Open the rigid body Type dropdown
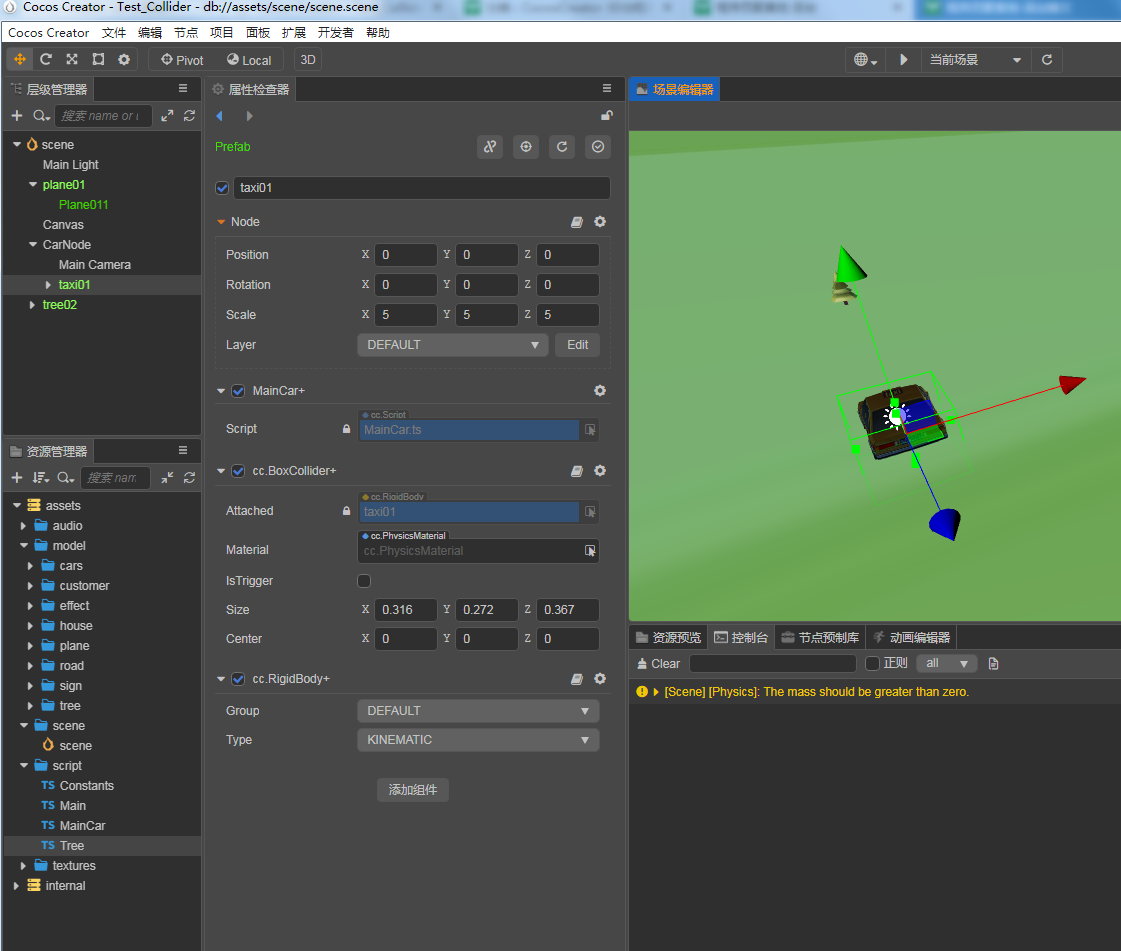 478,740
